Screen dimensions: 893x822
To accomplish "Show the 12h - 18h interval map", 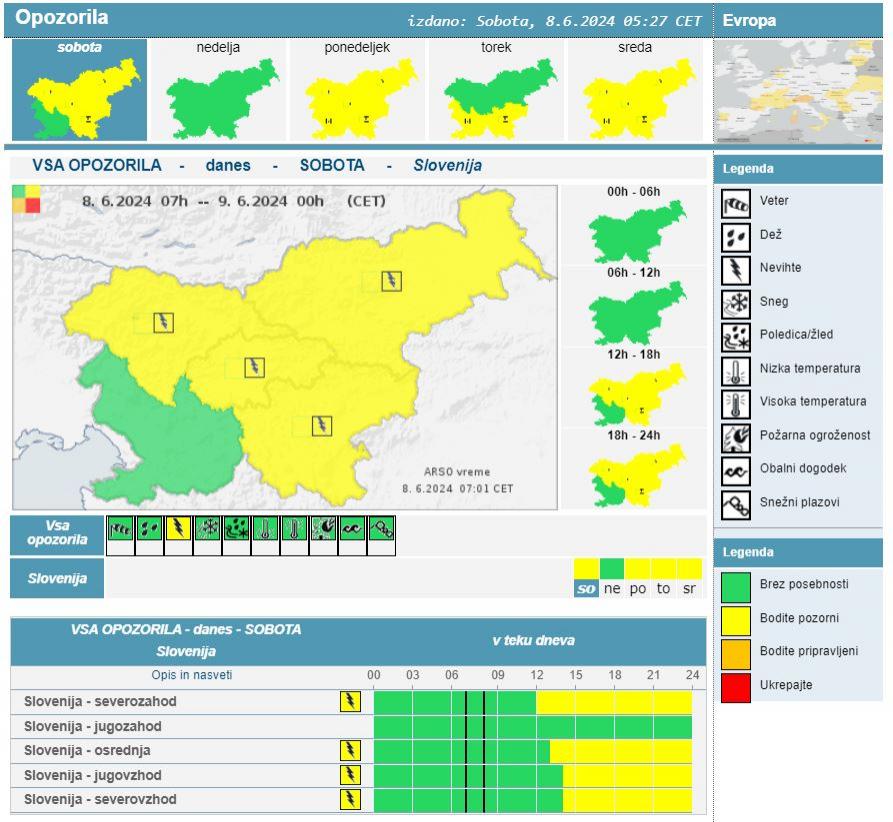I will tap(635, 390).
